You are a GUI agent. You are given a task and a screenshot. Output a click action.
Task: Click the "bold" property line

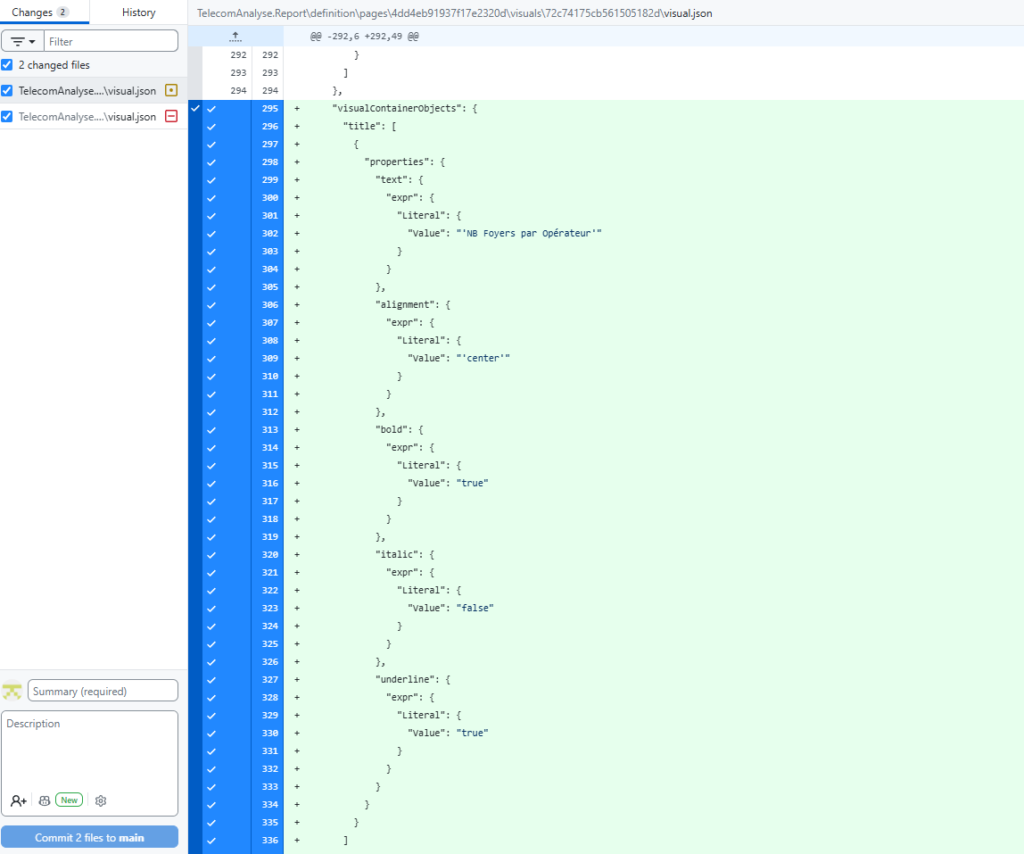coord(399,430)
